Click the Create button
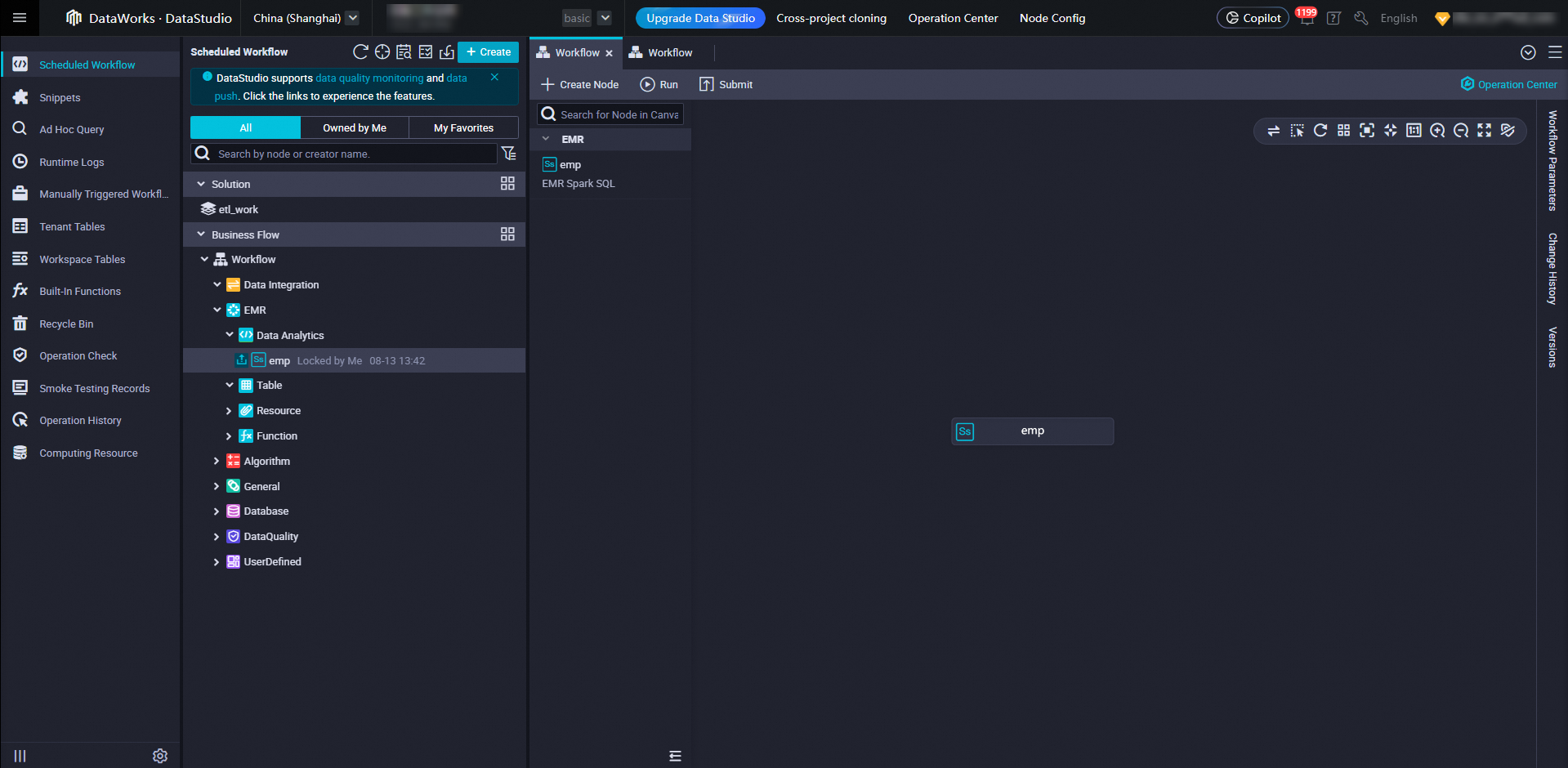The width and height of the screenshot is (1568, 768). tap(488, 52)
